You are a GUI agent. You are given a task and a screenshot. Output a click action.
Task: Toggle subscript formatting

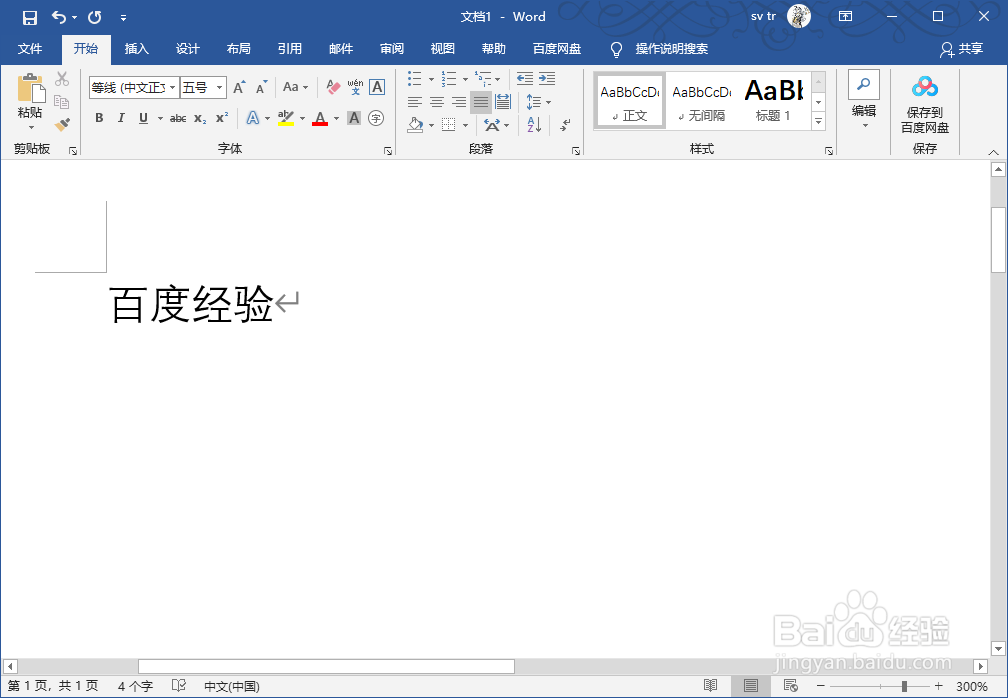201,118
